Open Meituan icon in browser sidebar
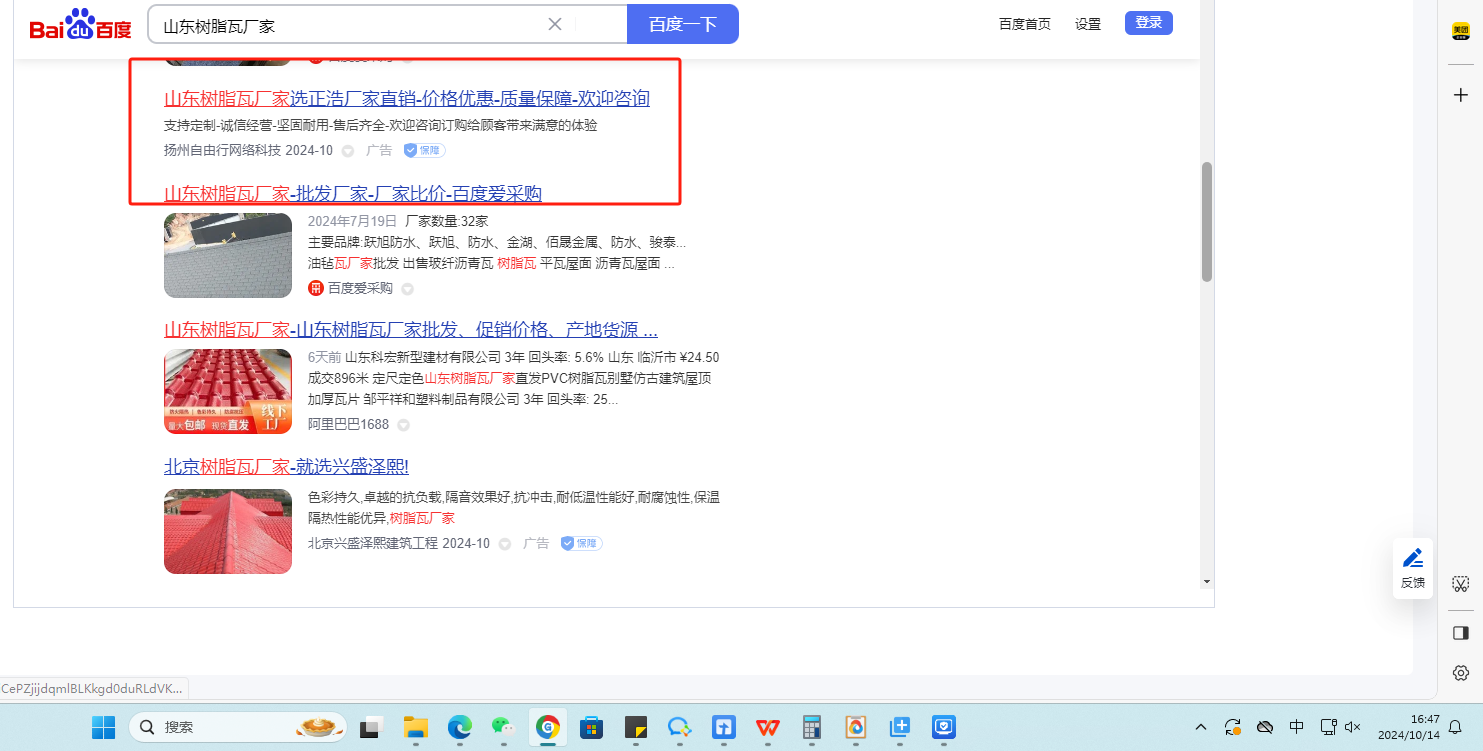Image resolution: width=1483 pixels, height=751 pixels. pos(1460,32)
